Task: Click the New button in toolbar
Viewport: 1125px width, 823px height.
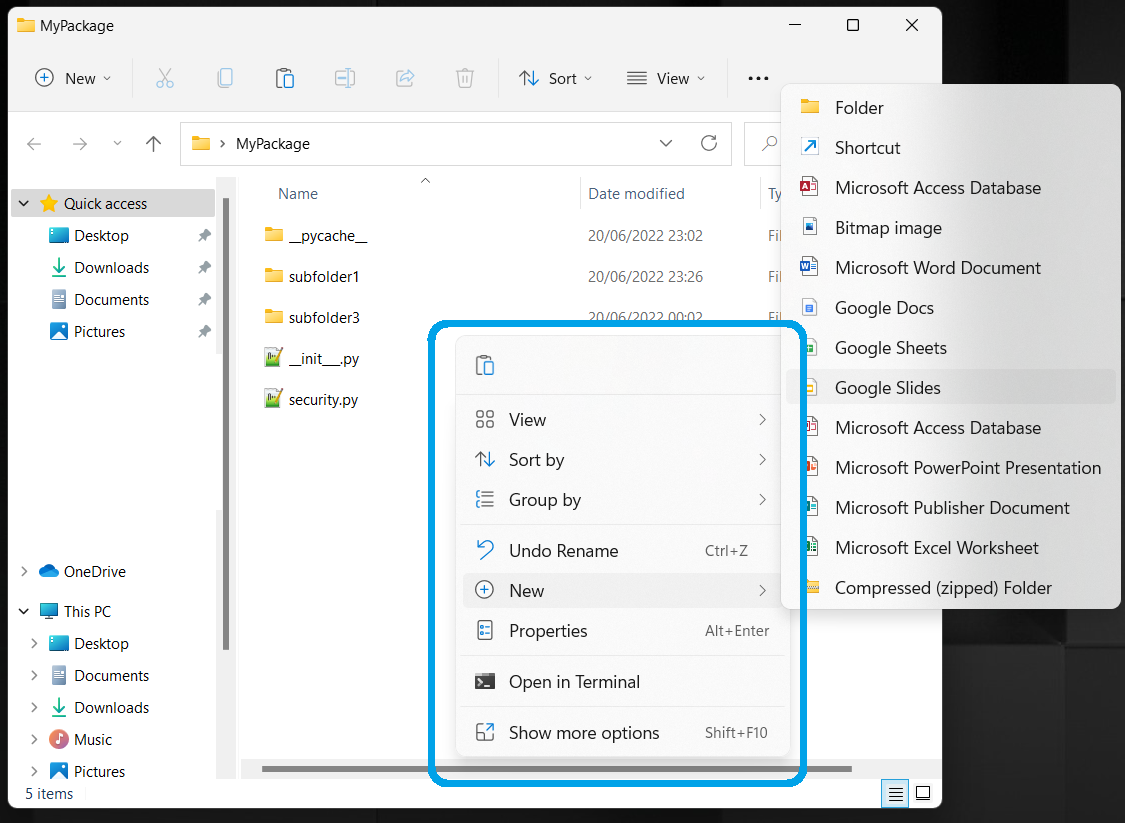Action: (73, 78)
